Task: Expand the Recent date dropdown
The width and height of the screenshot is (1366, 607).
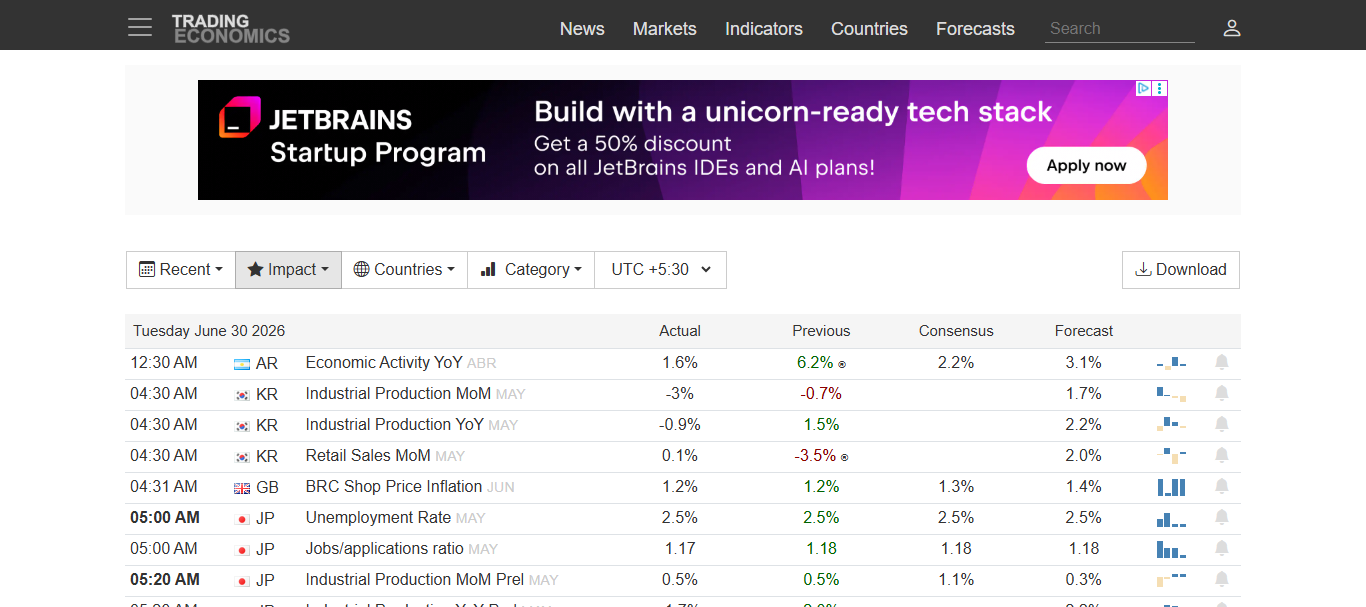Action: (x=181, y=269)
